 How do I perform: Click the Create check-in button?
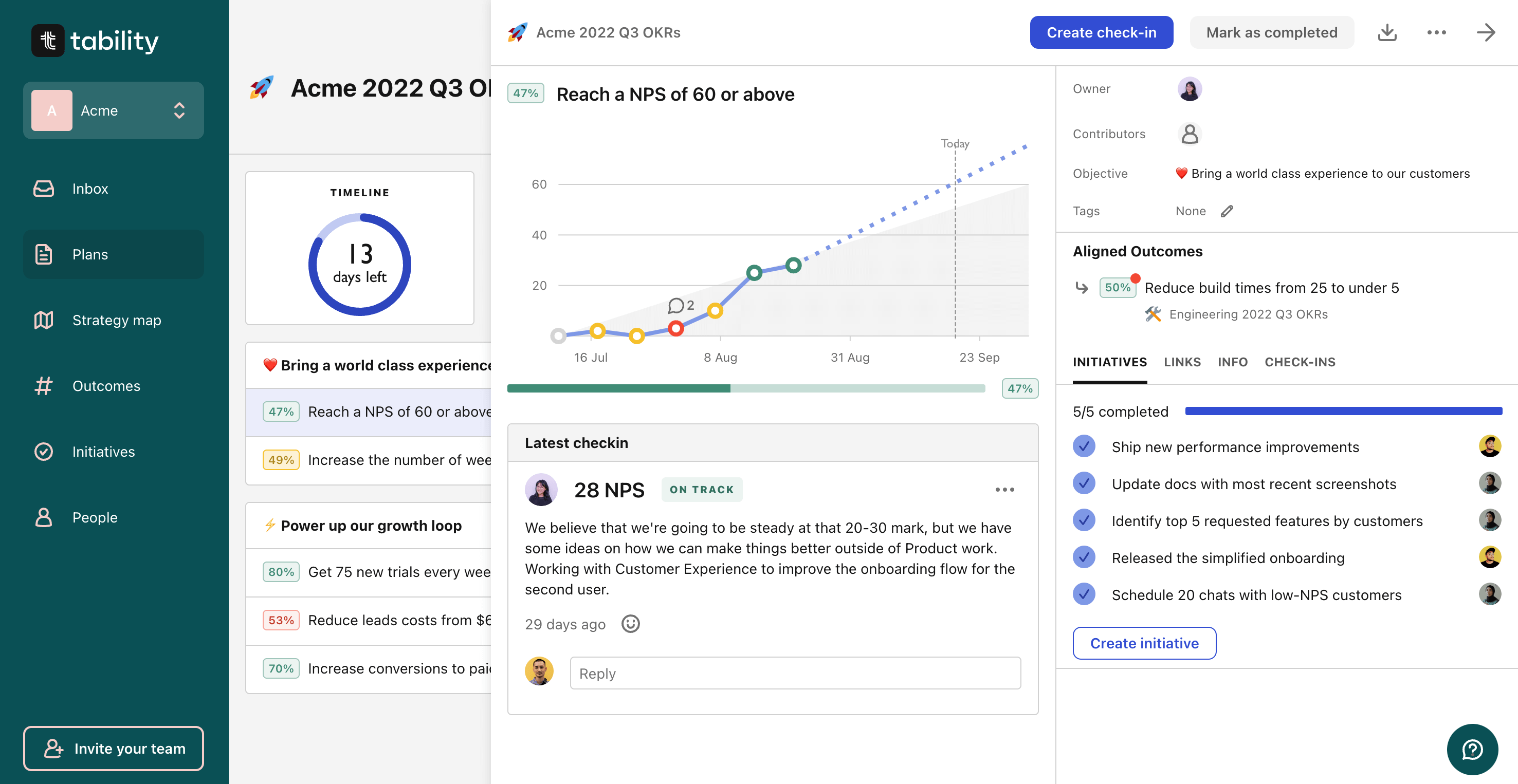pyautogui.click(x=1101, y=32)
